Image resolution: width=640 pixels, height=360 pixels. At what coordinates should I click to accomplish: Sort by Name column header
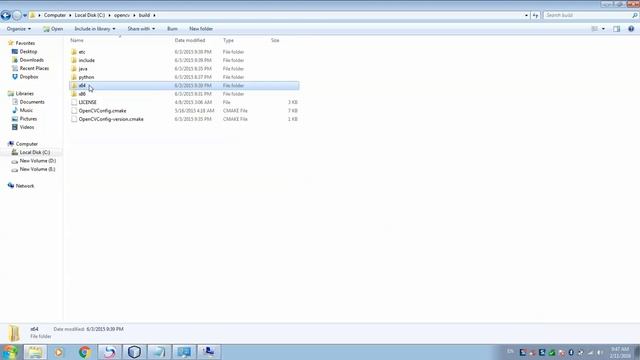(77, 40)
